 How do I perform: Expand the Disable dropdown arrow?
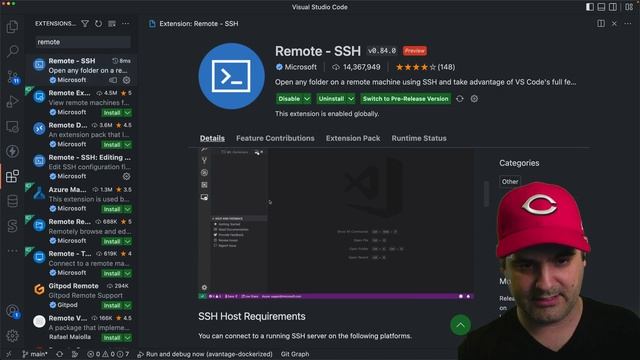[x=307, y=99]
